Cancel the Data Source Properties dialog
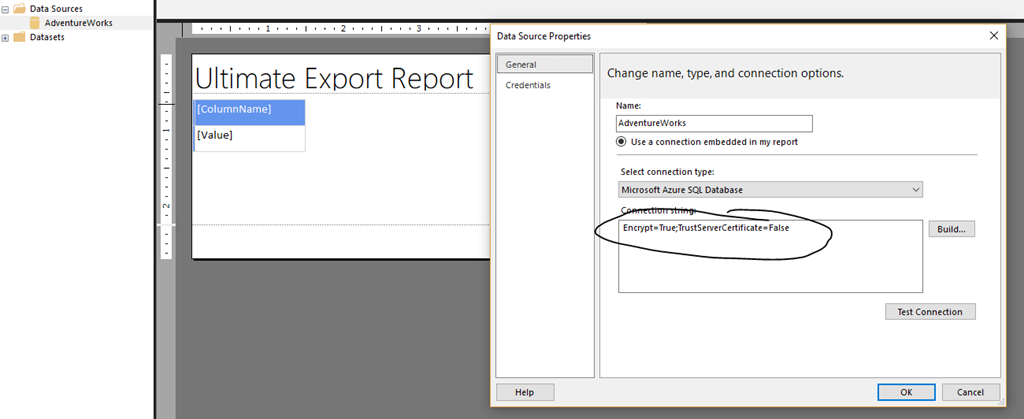The width and height of the screenshot is (1024, 419). 970,392
